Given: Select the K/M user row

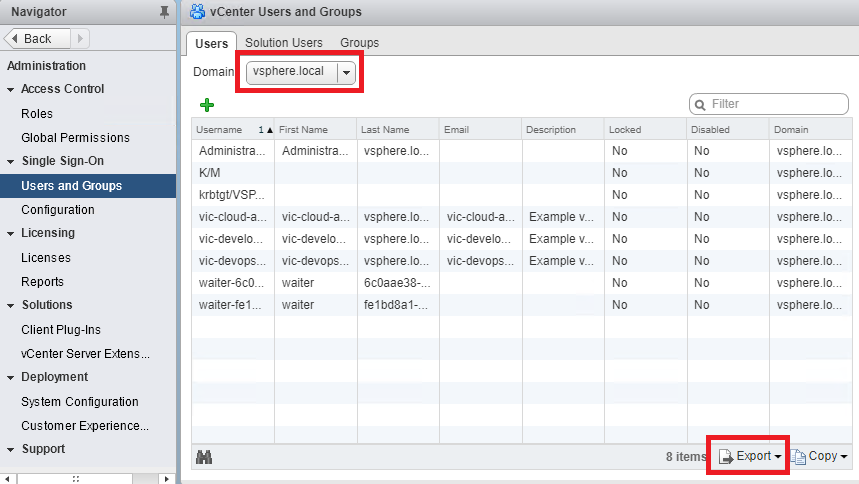Looking at the screenshot, I should pos(522,173).
